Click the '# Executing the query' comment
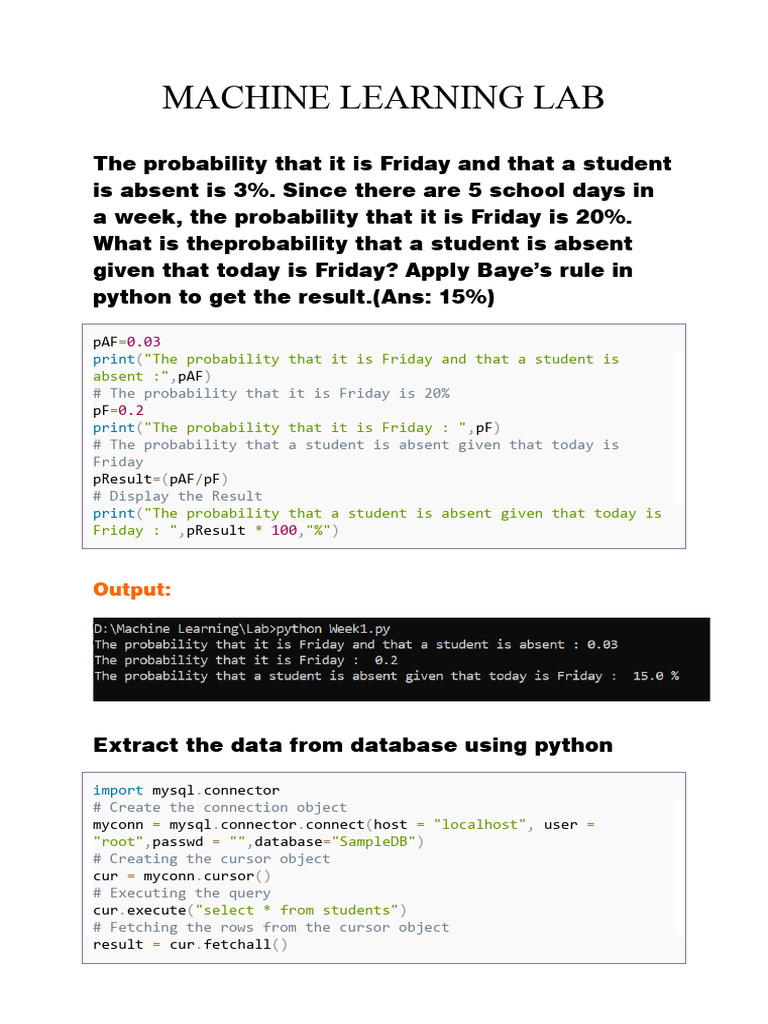Image resolution: width=768 pixels, height=1024 pixels. (x=182, y=893)
